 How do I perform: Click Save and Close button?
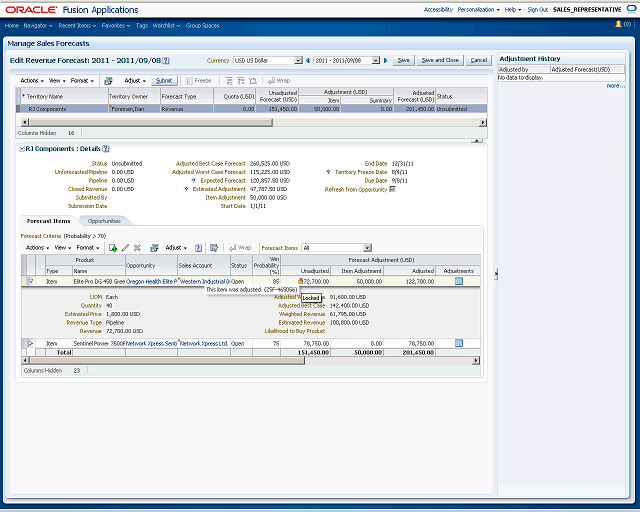pos(440,60)
